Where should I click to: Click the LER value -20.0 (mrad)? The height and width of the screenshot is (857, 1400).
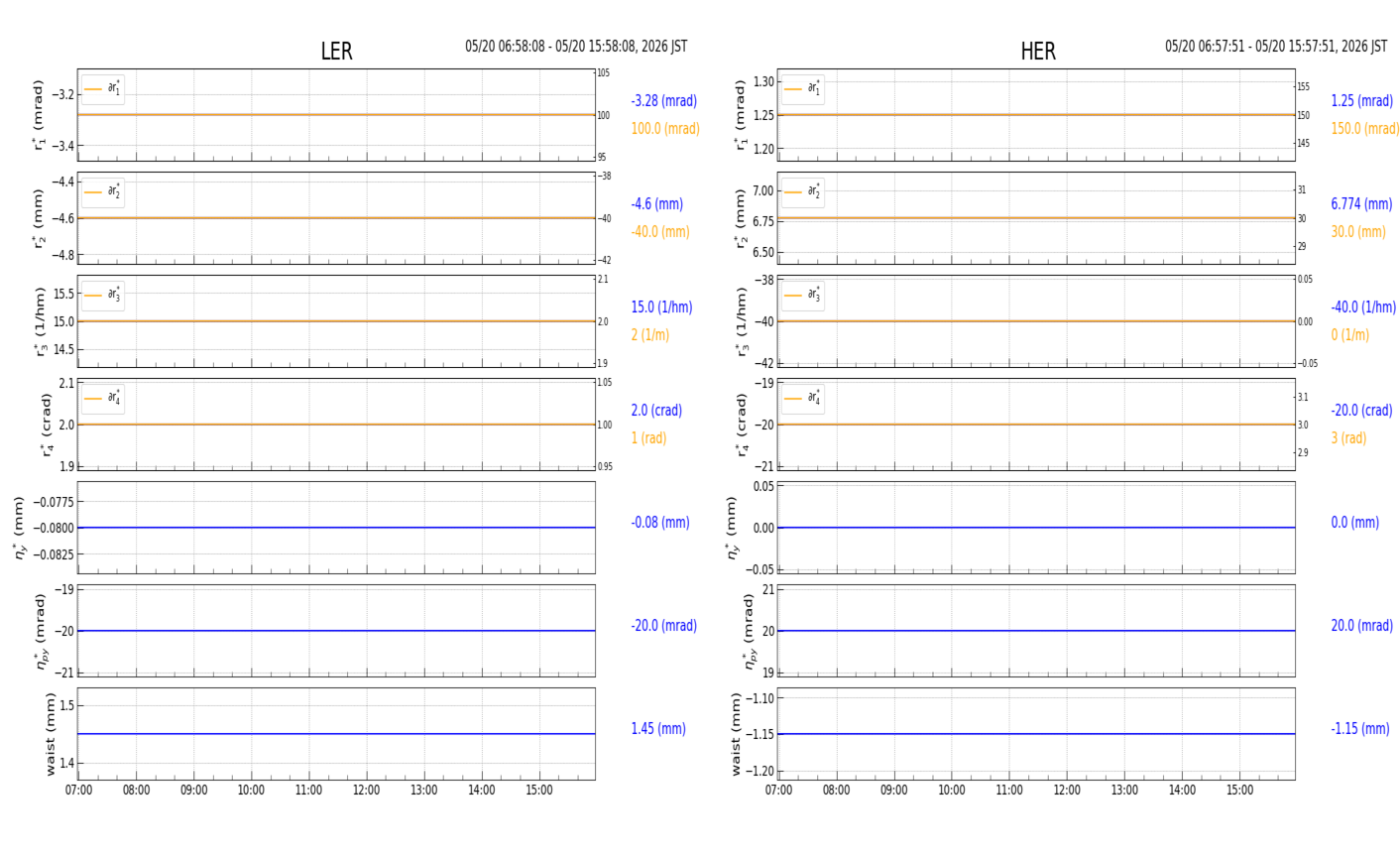[664, 626]
